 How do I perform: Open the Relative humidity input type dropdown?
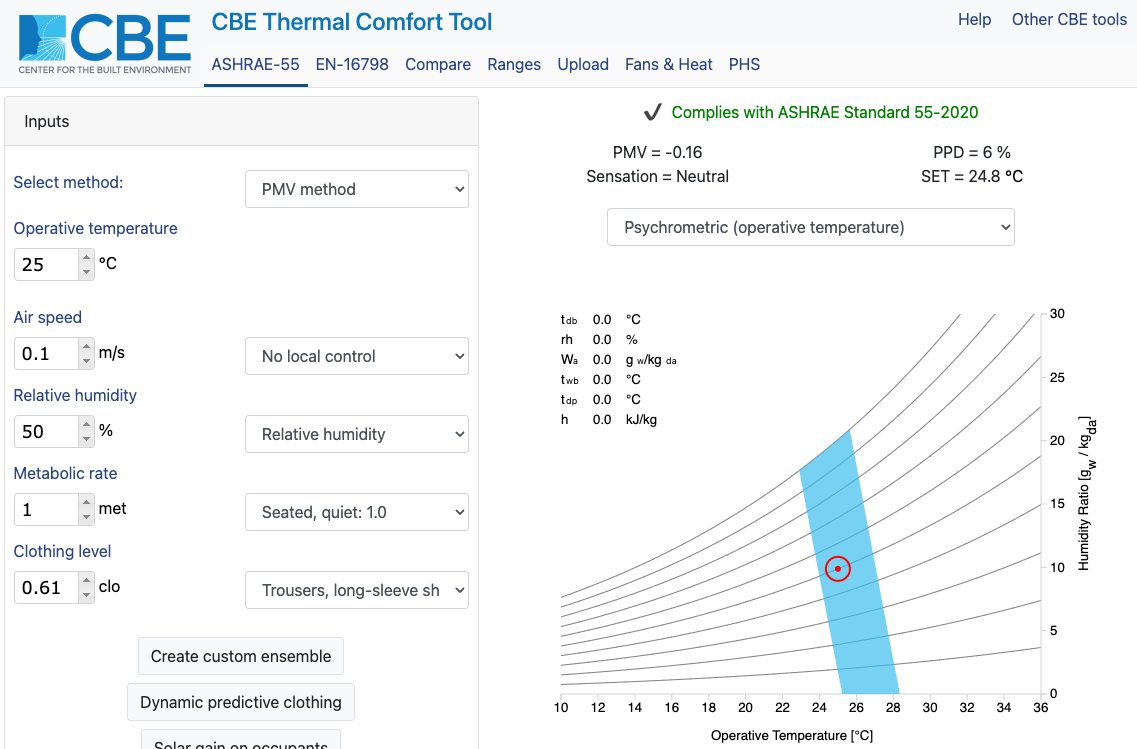coord(356,434)
